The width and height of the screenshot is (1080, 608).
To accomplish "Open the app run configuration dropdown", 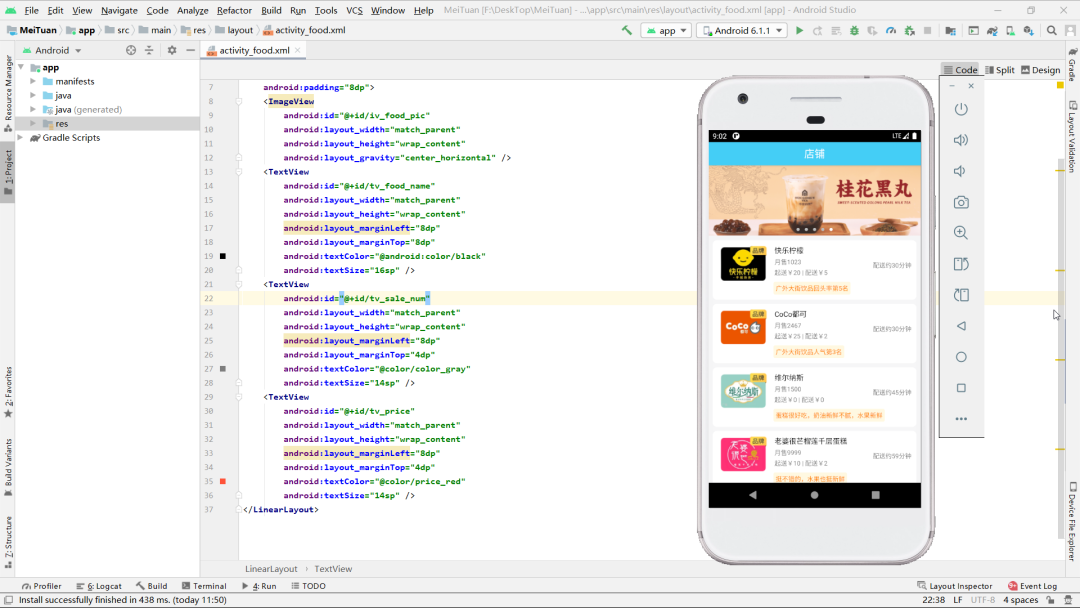I will pos(665,31).
